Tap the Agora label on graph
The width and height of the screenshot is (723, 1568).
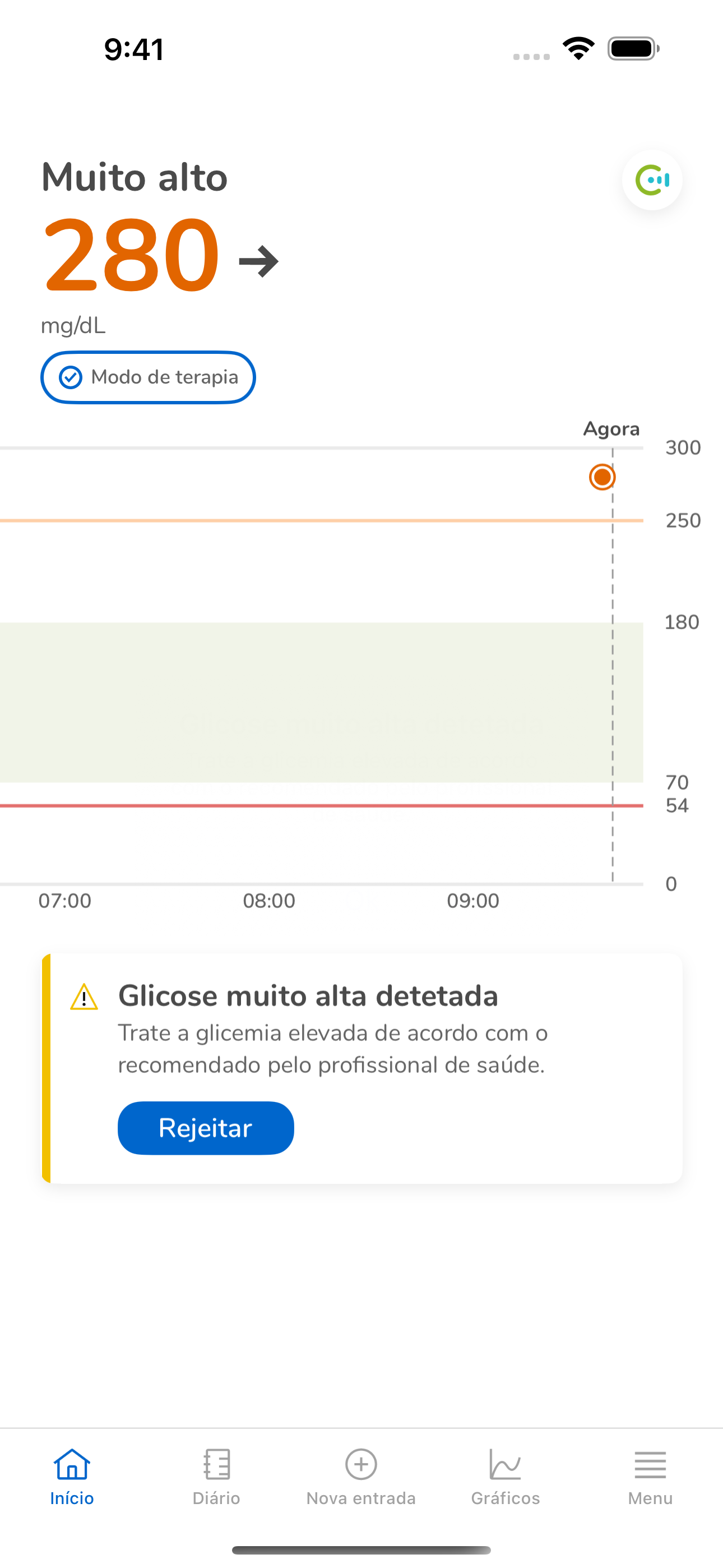click(611, 429)
